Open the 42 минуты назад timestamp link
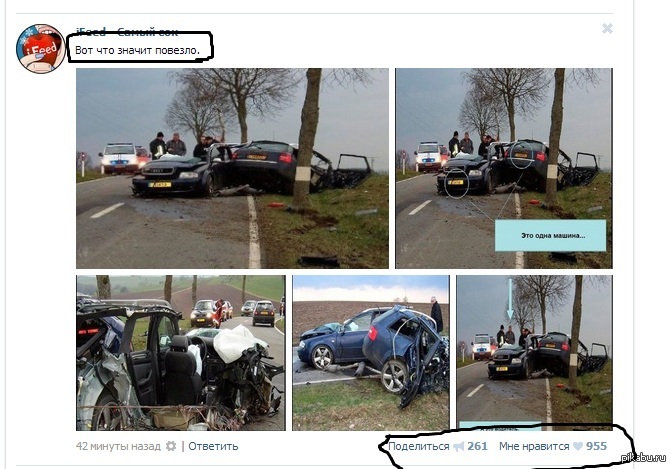This screenshot has width=671, height=469. tap(118, 446)
